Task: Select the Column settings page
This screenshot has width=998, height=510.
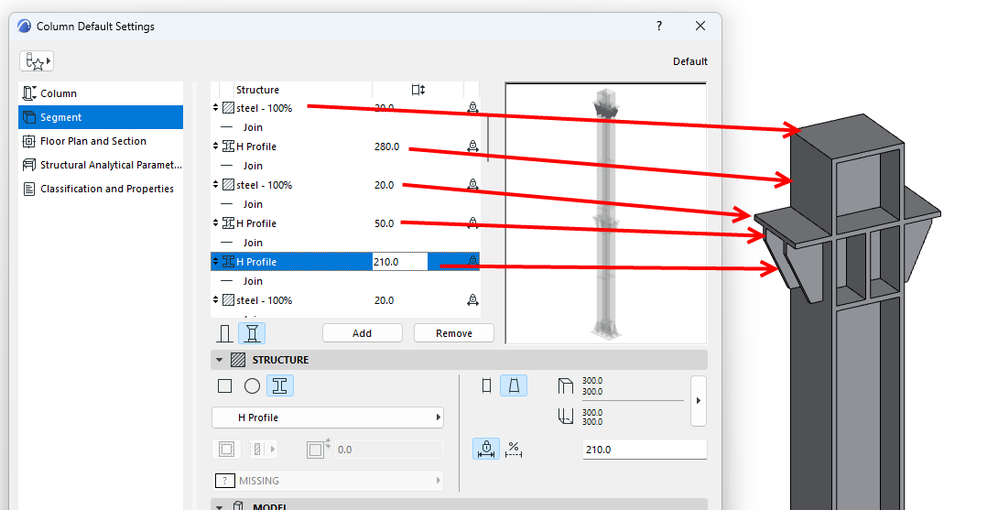Action: [101, 94]
